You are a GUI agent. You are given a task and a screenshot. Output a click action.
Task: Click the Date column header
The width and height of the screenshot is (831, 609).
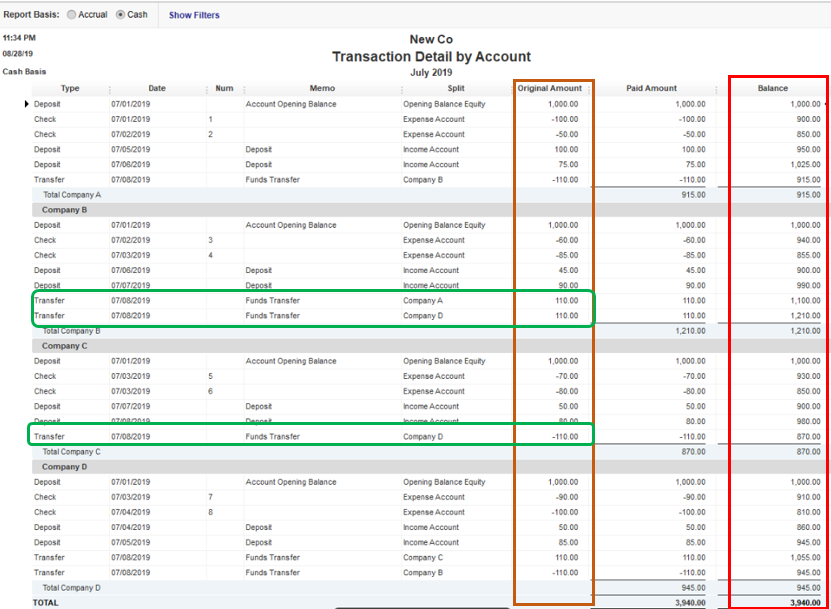[157, 89]
